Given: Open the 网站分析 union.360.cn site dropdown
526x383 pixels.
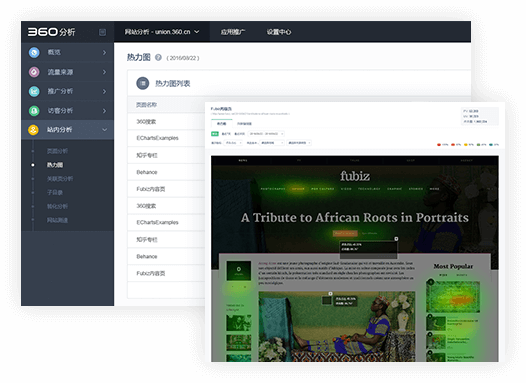Looking at the screenshot, I should click(162, 32).
